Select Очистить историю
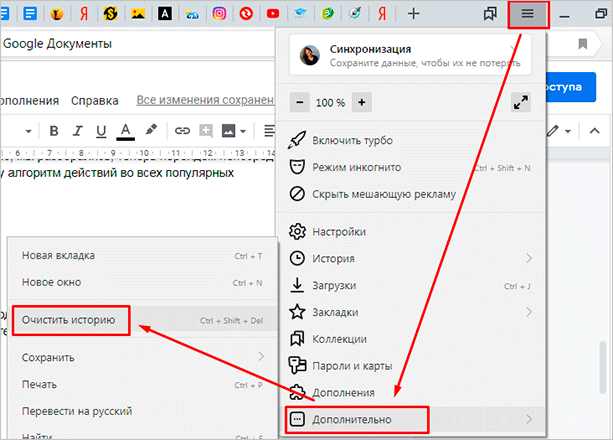 [142, 320]
